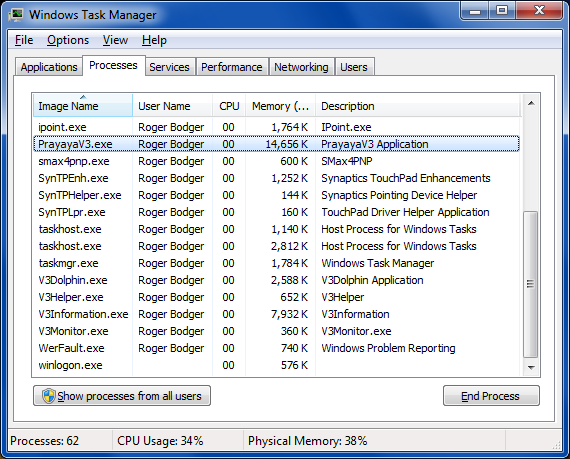
Task: Open the View menu
Action: point(115,40)
